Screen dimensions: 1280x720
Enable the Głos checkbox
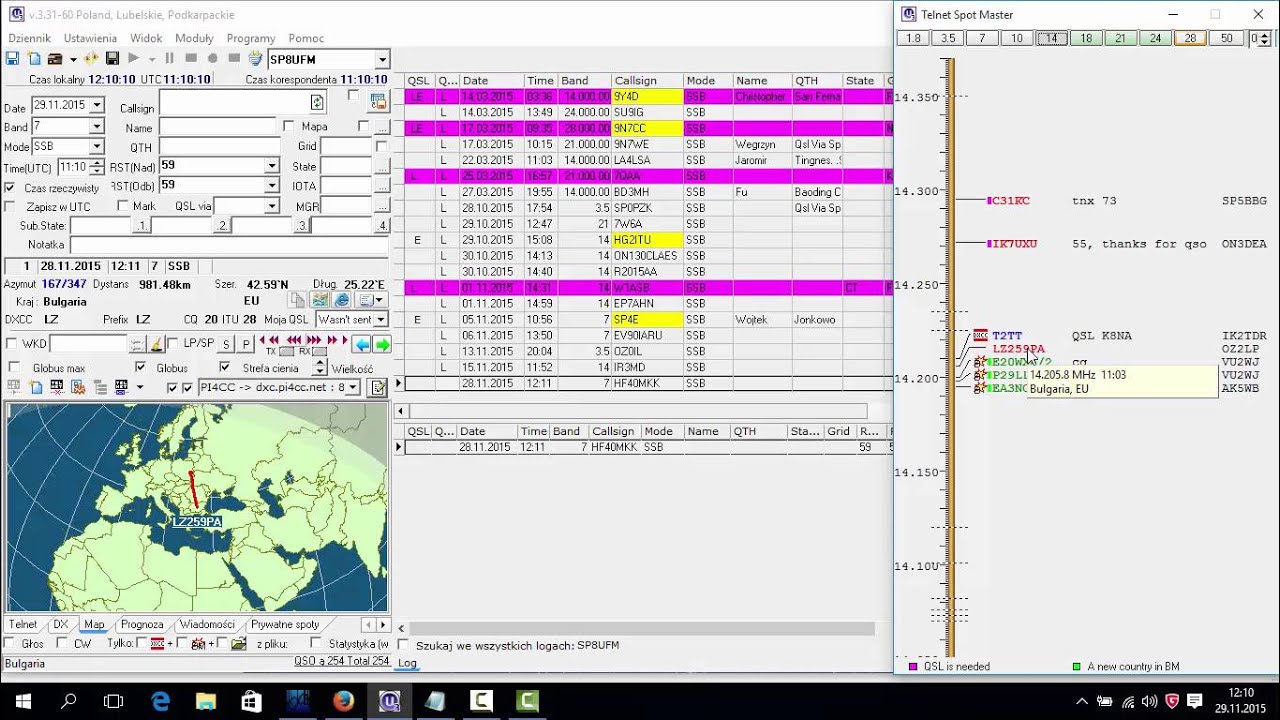(x=11, y=644)
